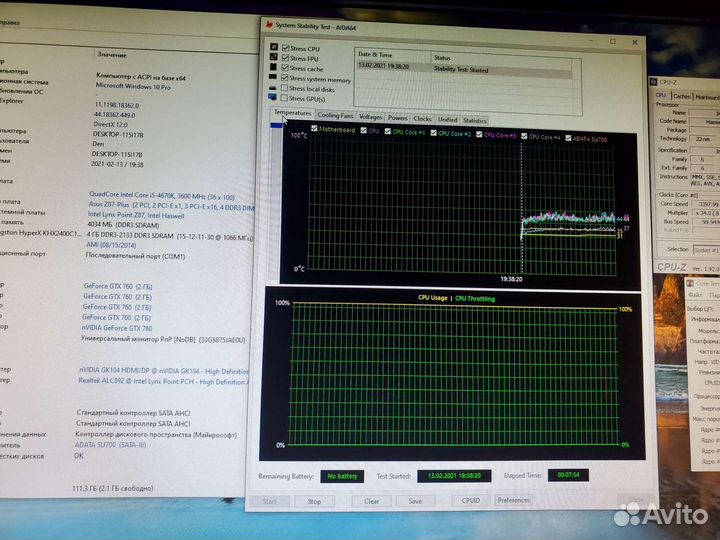720x540 pixels.
Task: Toggle ADATA SU700 temperature checkbox
Action: (x=568, y=138)
